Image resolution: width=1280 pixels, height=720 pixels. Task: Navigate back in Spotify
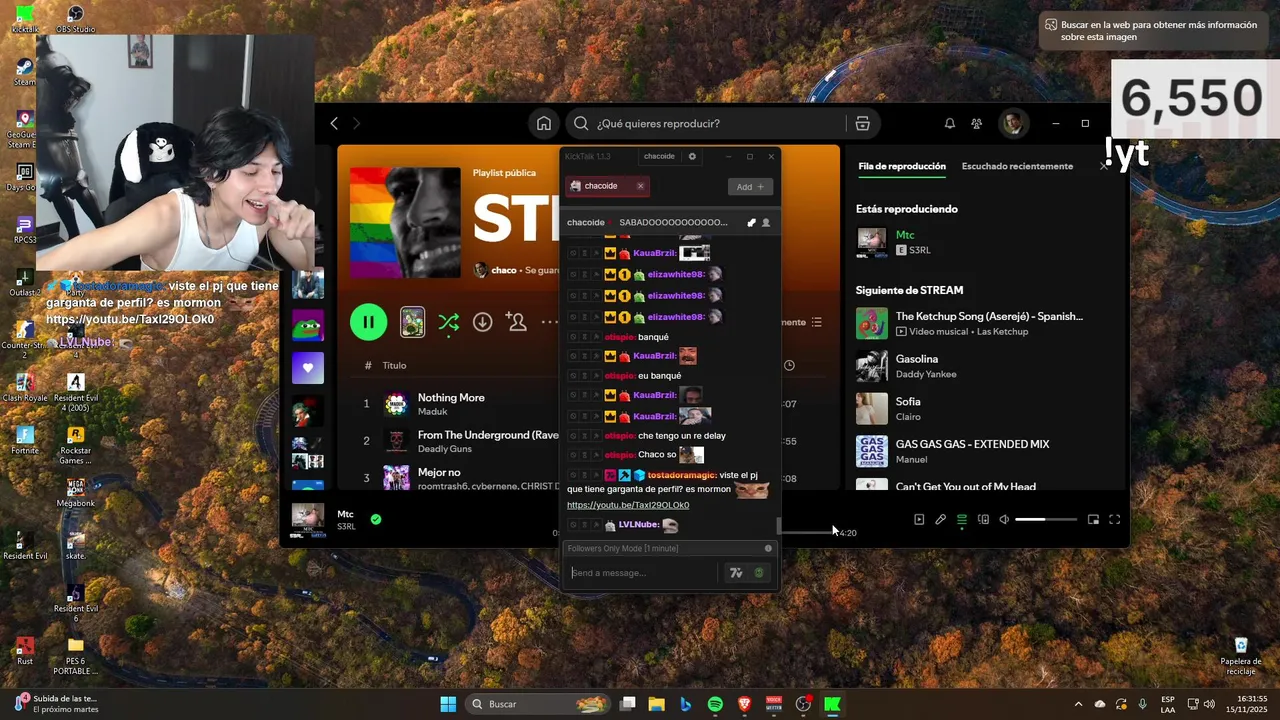click(334, 123)
